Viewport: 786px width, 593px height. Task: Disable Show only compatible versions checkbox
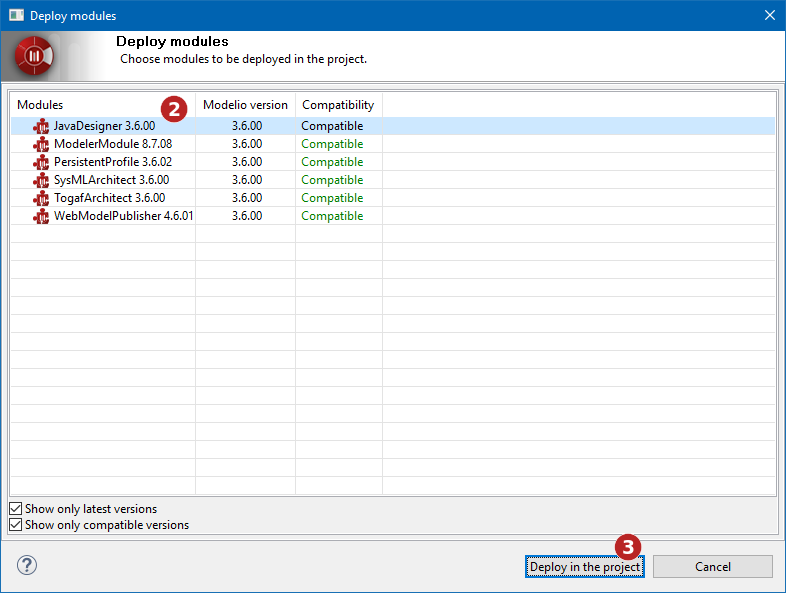pyautogui.click(x=16, y=525)
